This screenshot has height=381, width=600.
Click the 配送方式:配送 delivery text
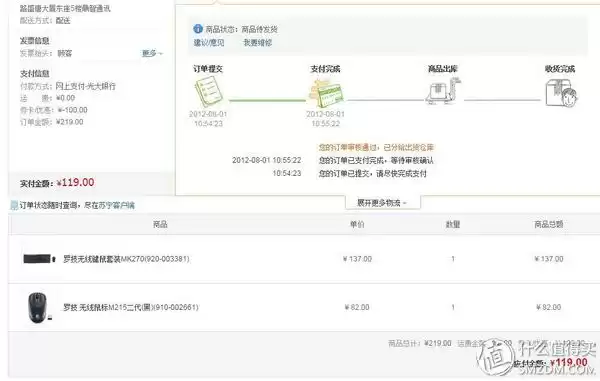(45, 21)
